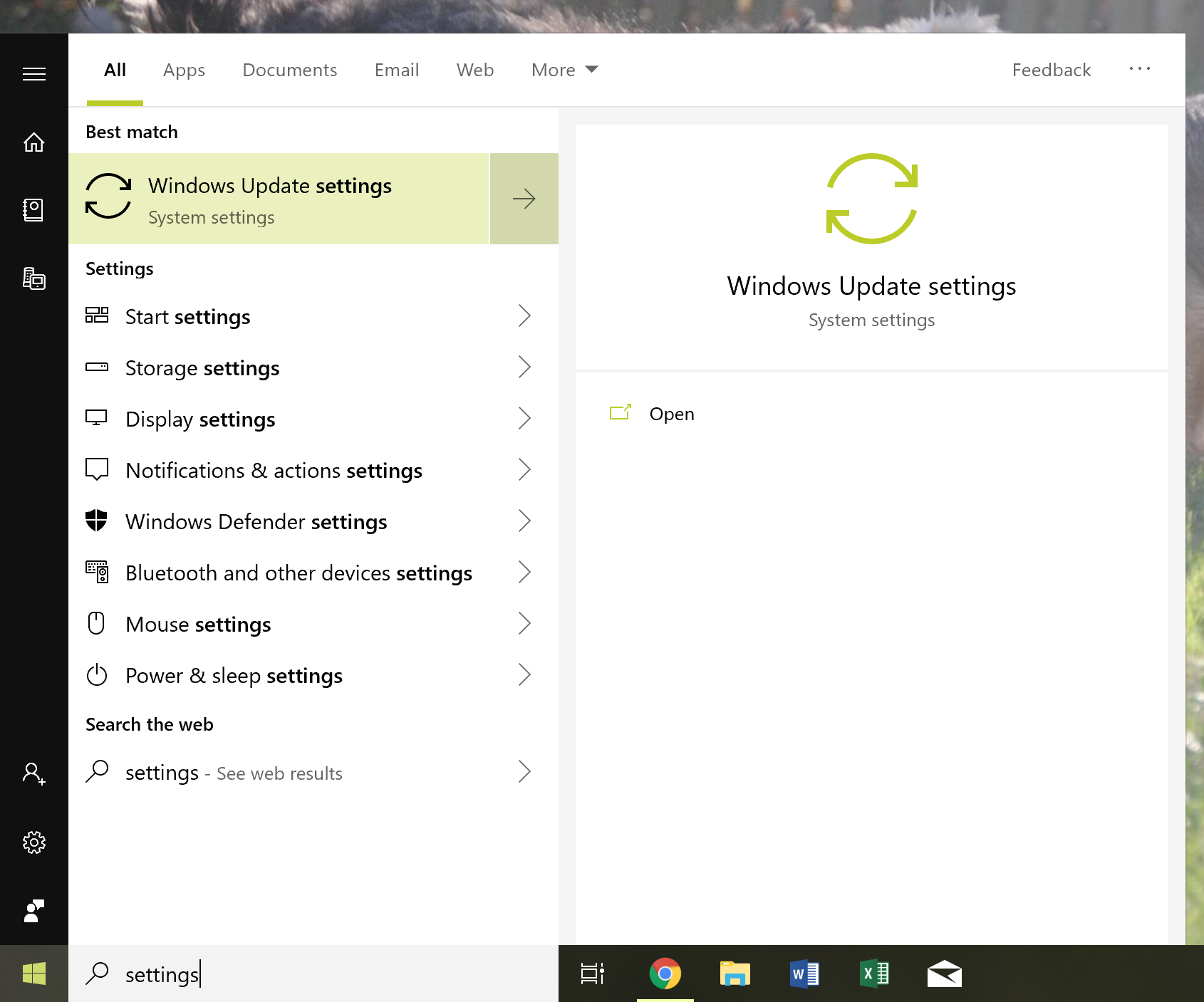Viewport: 1204px width, 1002px height.
Task: Open Cortana settings gear icon
Action: coord(34,842)
